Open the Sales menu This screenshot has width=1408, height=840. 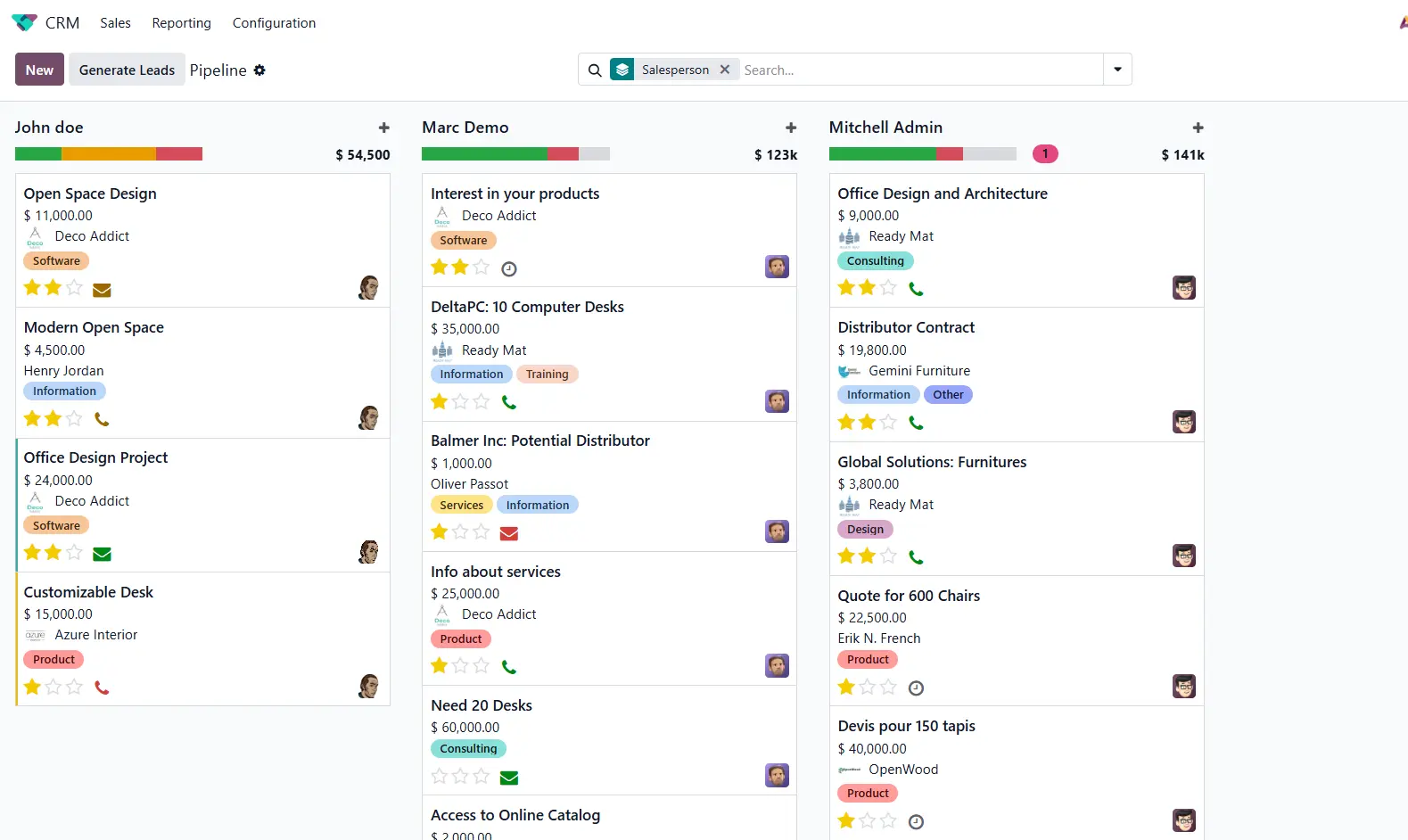point(115,23)
